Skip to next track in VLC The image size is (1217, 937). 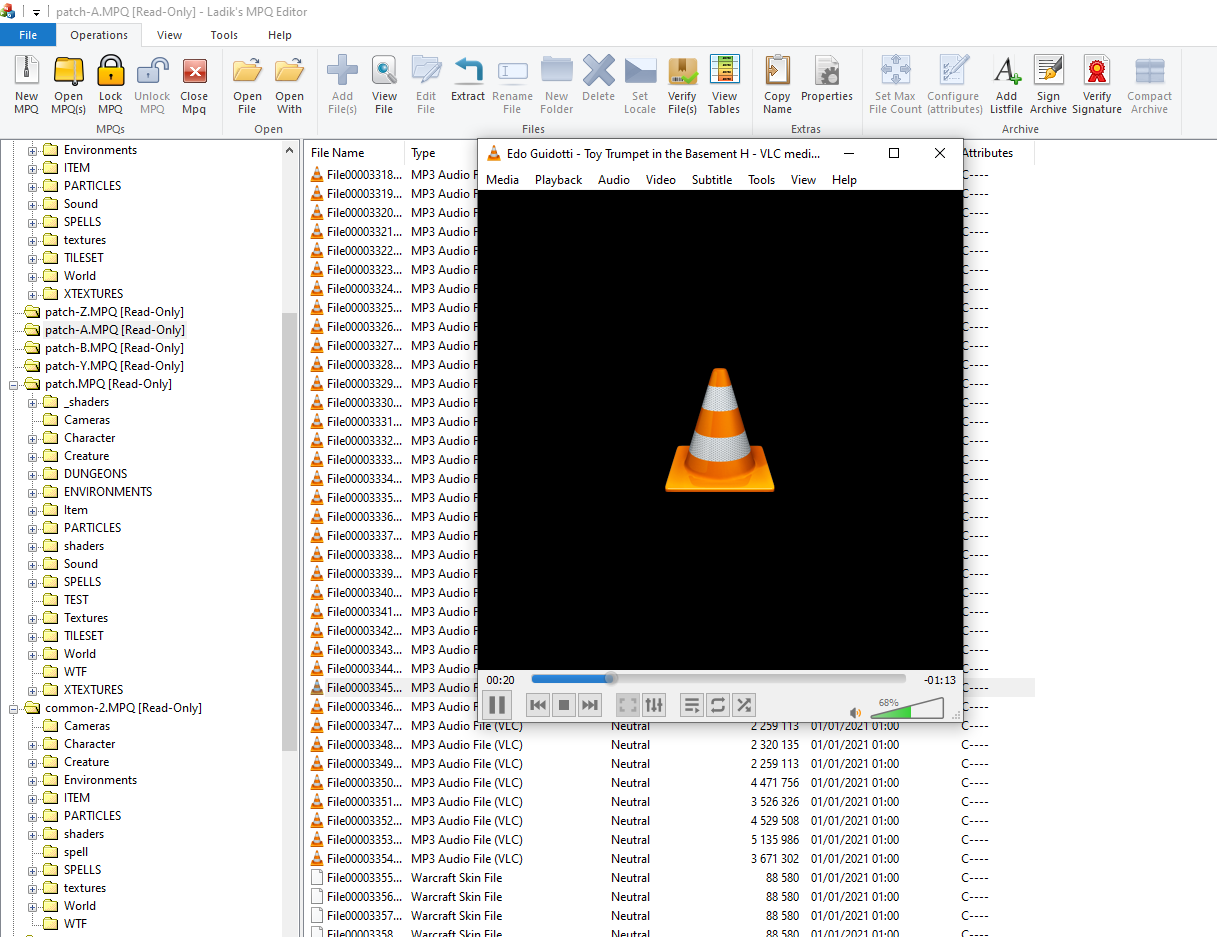590,705
